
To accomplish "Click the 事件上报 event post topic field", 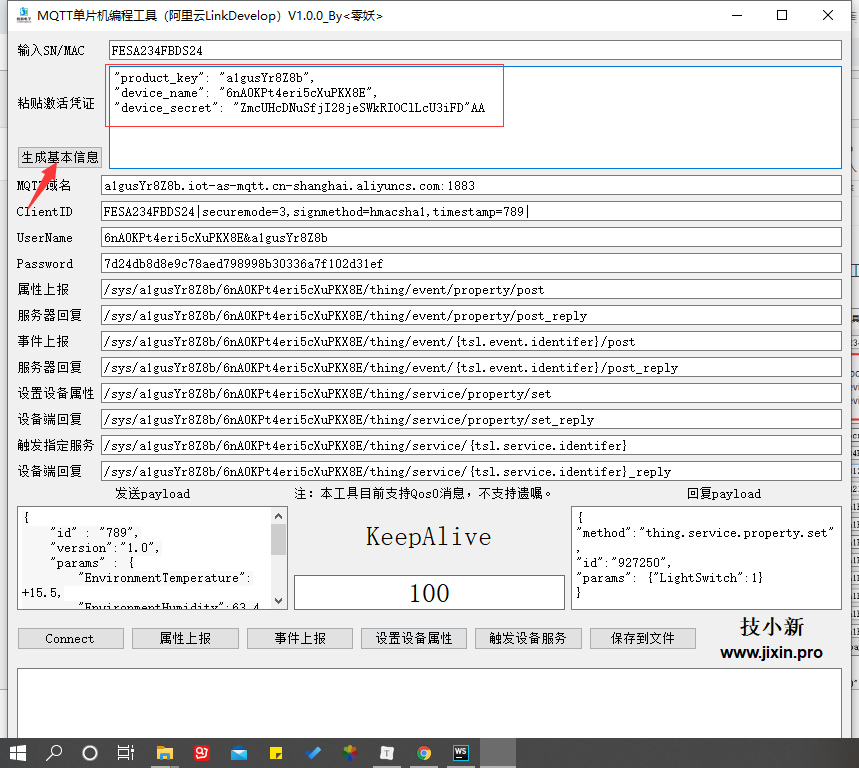I will point(471,342).
